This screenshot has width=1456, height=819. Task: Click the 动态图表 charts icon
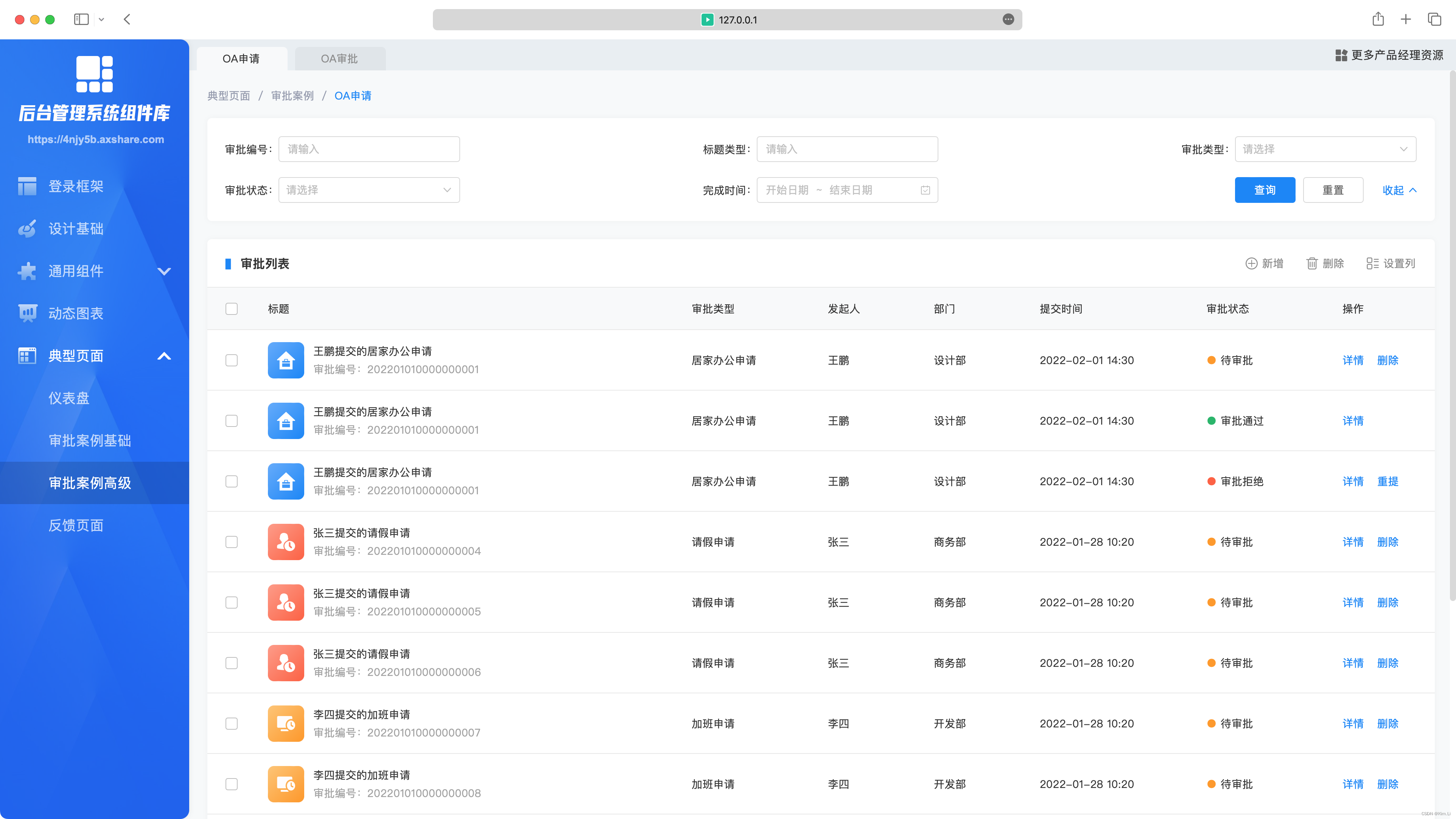click(27, 312)
